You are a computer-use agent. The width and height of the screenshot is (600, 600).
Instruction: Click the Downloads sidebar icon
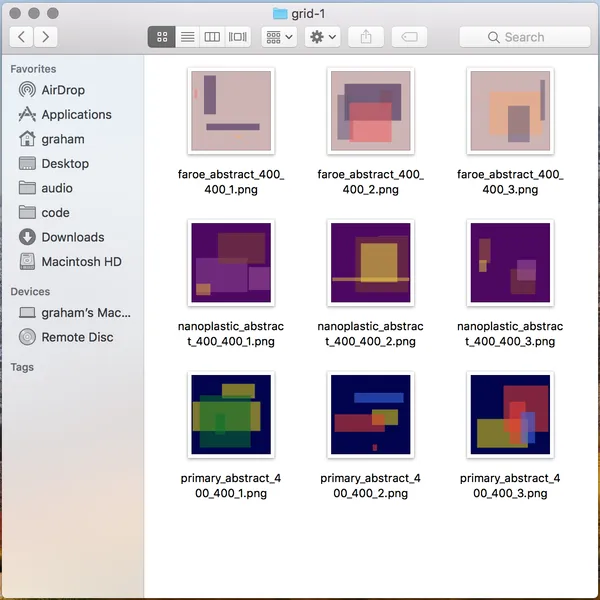[27, 237]
